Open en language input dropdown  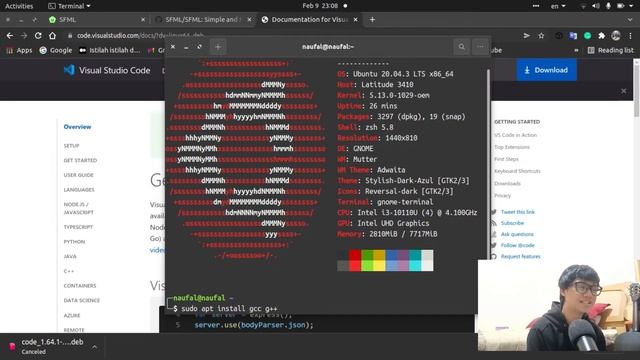pos(558,6)
